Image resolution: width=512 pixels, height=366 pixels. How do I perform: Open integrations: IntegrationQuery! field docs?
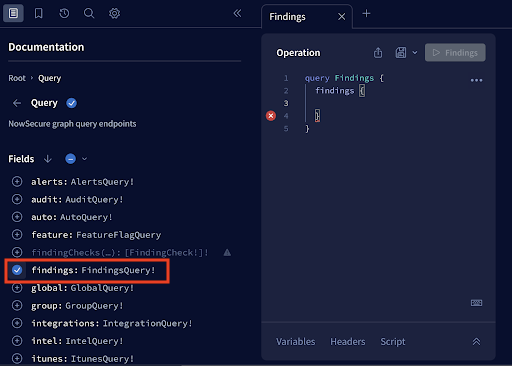(x=112, y=323)
